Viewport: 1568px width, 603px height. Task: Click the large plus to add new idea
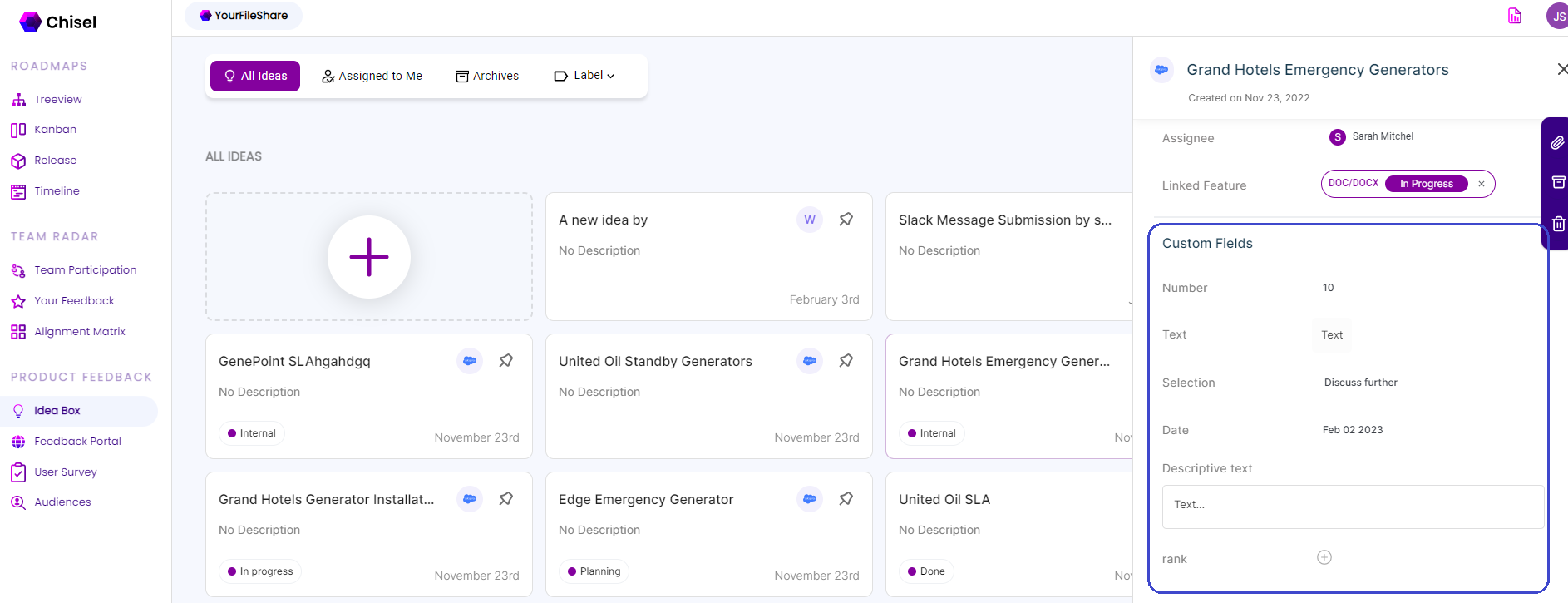click(x=369, y=257)
